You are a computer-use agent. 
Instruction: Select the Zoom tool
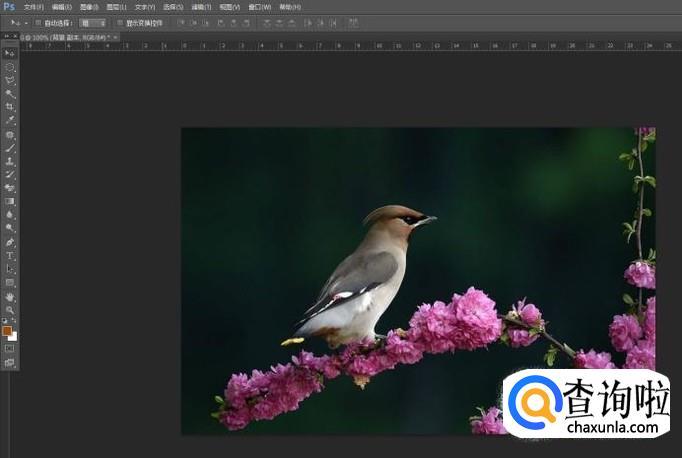(x=10, y=310)
